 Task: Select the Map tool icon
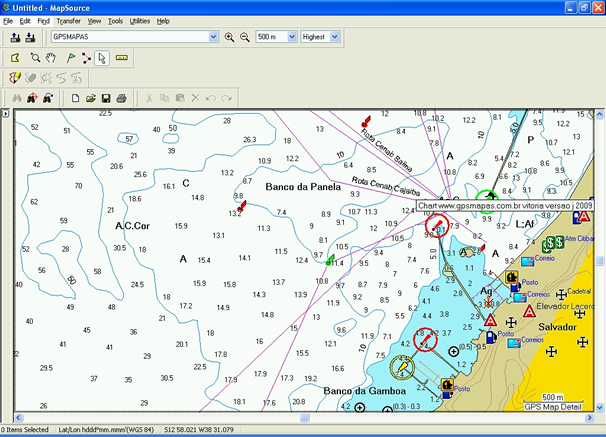click(15, 58)
